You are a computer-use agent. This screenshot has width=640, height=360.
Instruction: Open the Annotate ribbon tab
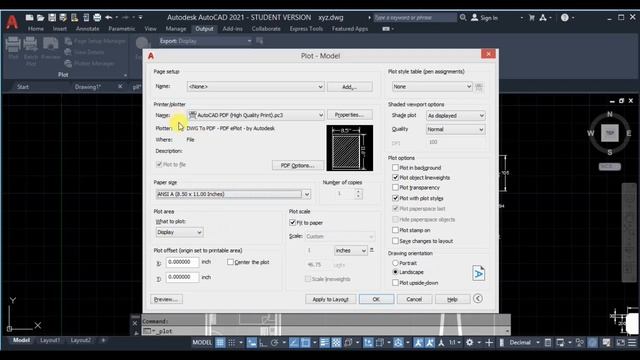87,29
